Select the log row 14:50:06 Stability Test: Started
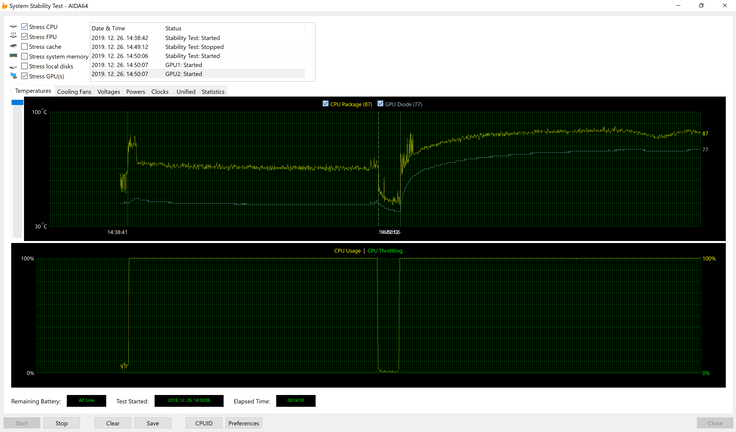The height and width of the screenshot is (432, 736). 198,56
